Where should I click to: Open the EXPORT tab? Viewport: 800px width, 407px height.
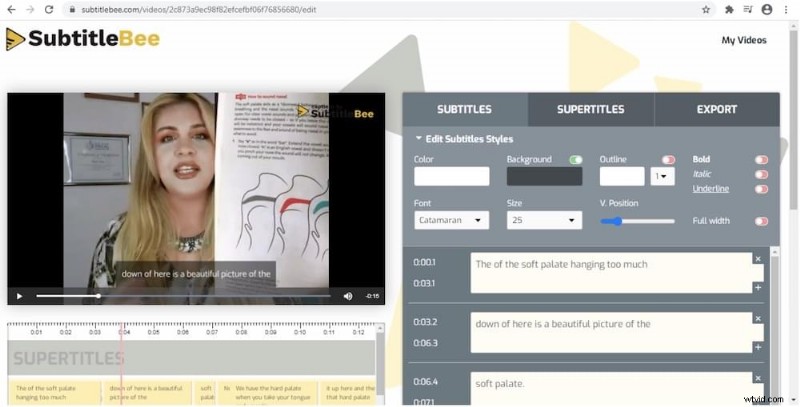pyautogui.click(x=717, y=109)
